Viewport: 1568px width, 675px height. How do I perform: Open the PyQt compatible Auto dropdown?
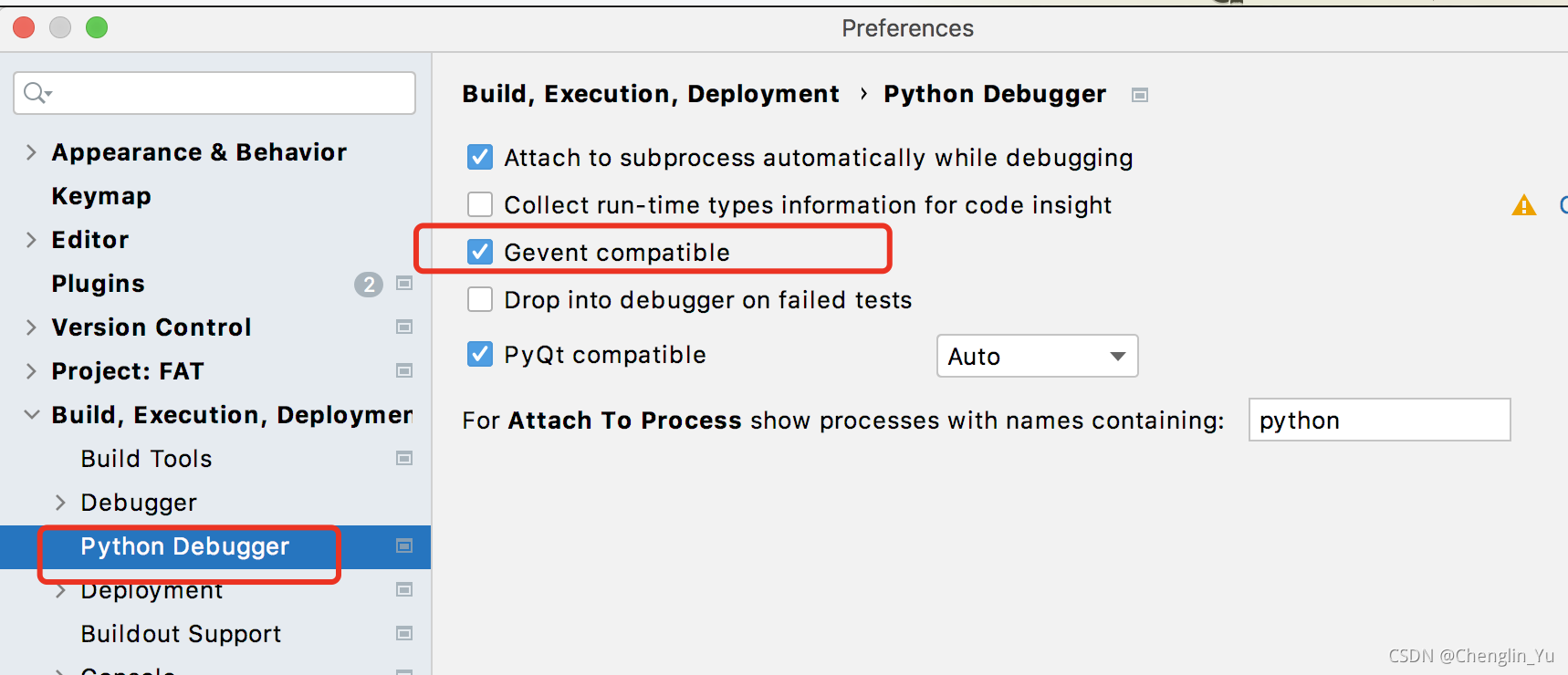(x=1037, y=356)
